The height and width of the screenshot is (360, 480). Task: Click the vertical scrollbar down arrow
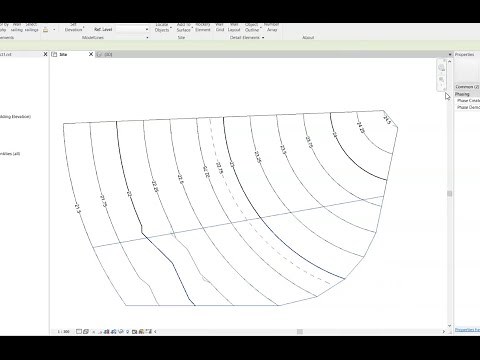click(x=450, y=326)
